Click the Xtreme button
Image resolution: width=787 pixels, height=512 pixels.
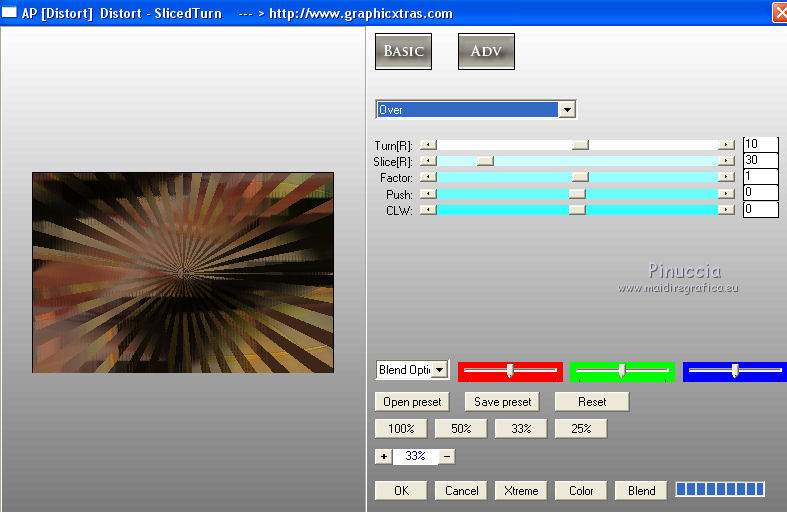(x=521, y=490)
